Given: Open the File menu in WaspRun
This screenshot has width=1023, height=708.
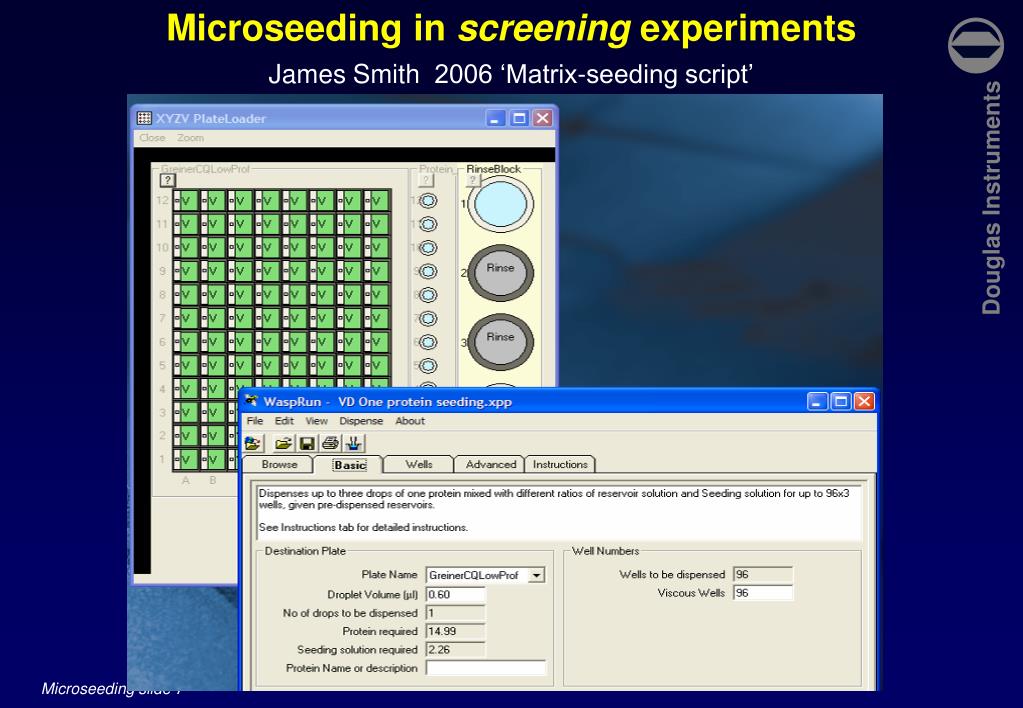Looking at the screenshot, I should (x=254, y=421).
